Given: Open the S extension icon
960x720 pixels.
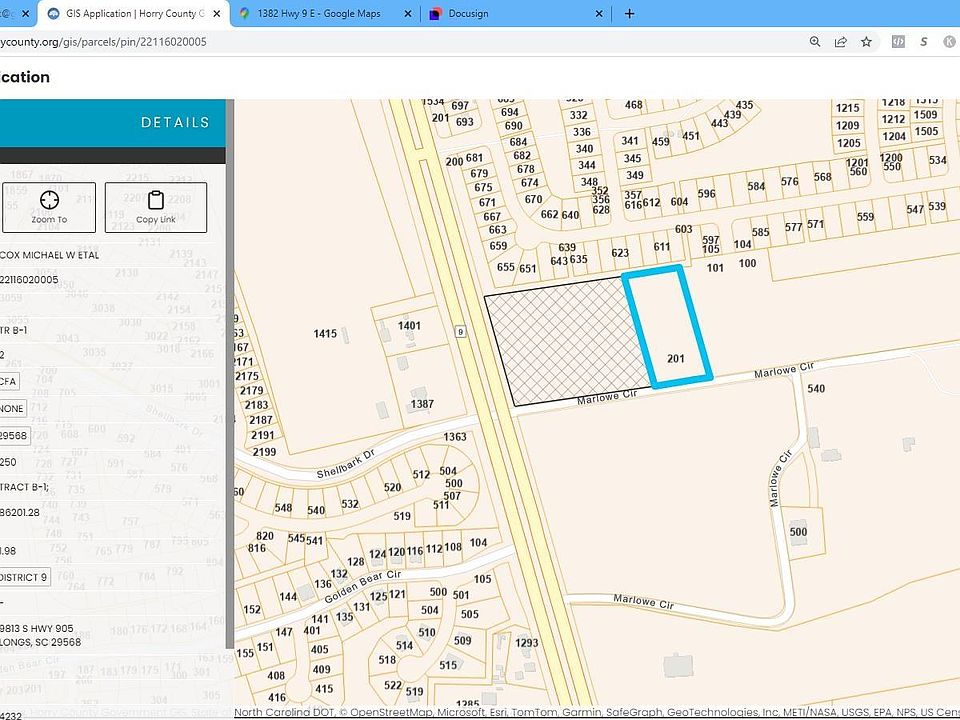Looking at the screenshot, I should (x=924, y=42).
